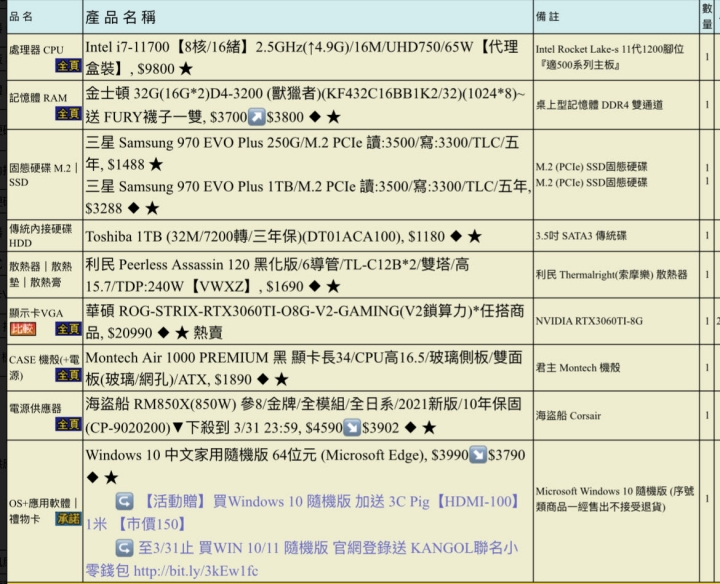Click 品名 column header
This screenshot has width=720, height=584.
(21, 17)
